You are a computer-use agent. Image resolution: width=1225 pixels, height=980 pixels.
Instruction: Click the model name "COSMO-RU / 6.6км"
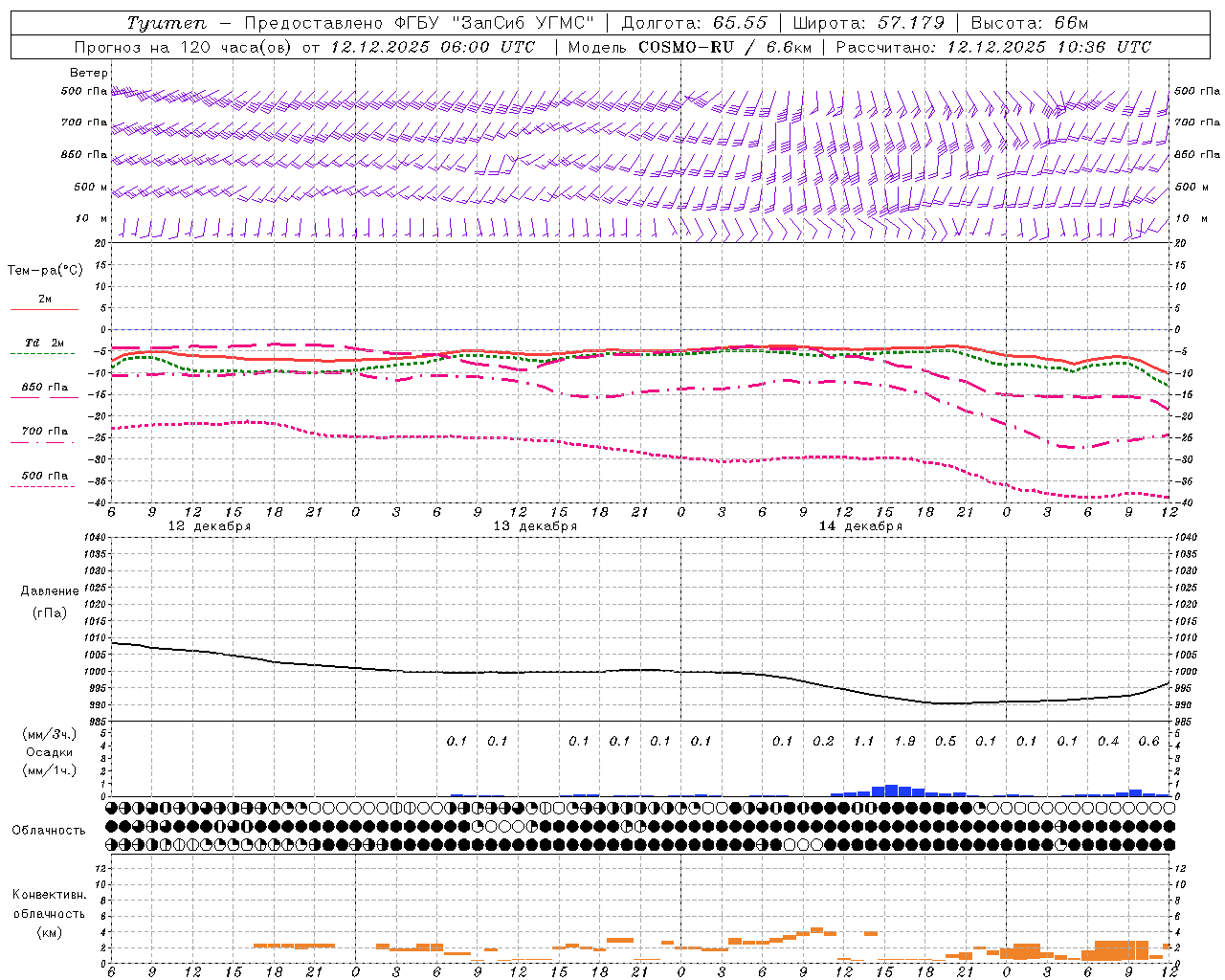724,47
